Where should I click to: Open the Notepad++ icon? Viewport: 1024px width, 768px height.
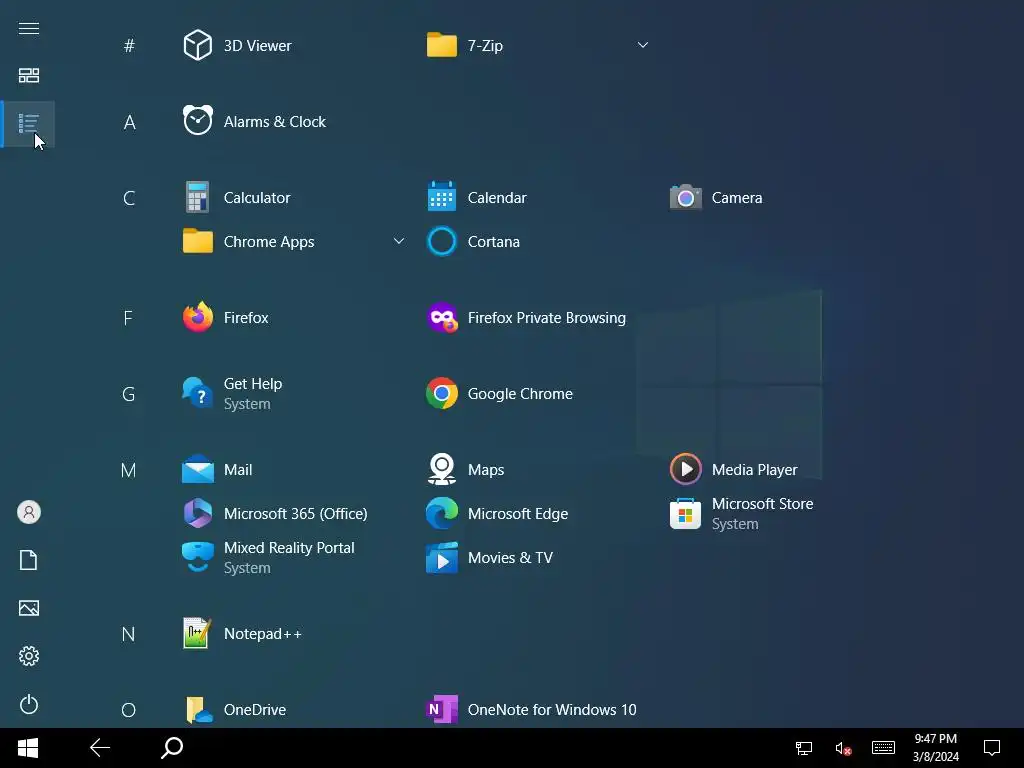pos(197,633)
